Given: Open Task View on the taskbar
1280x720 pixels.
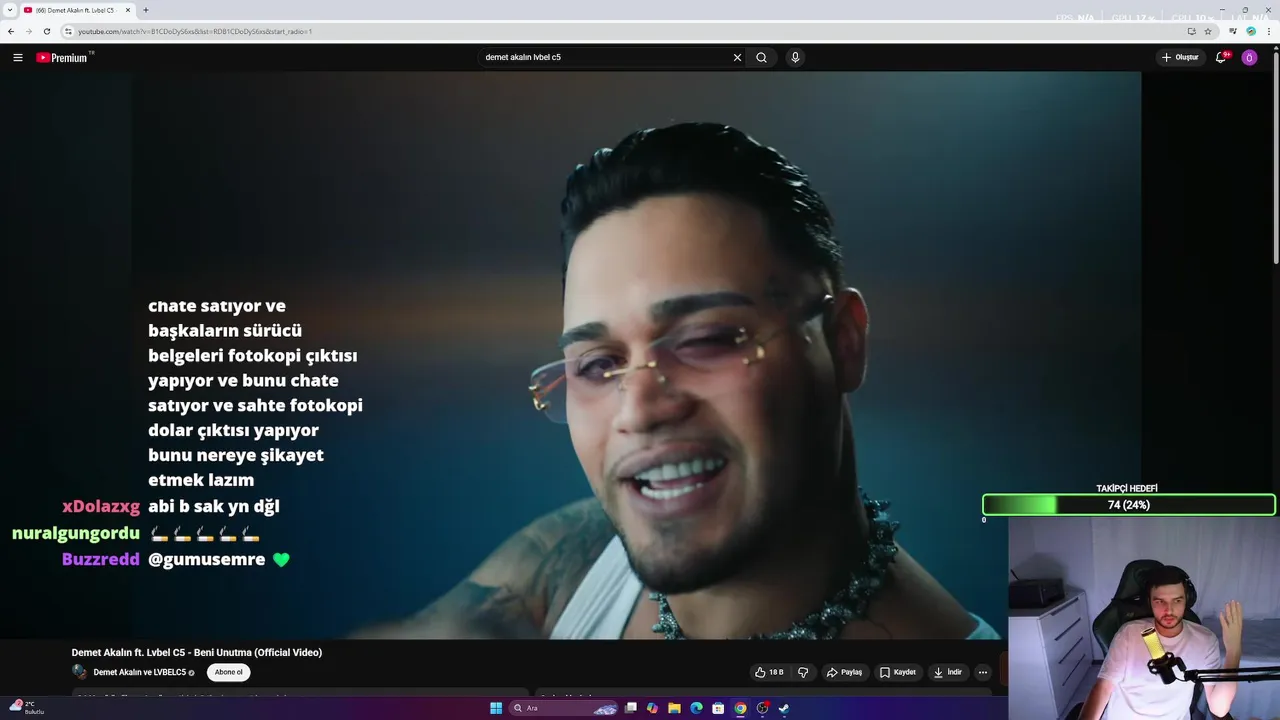Looking at the screenshot, I should tap(631, 708).
